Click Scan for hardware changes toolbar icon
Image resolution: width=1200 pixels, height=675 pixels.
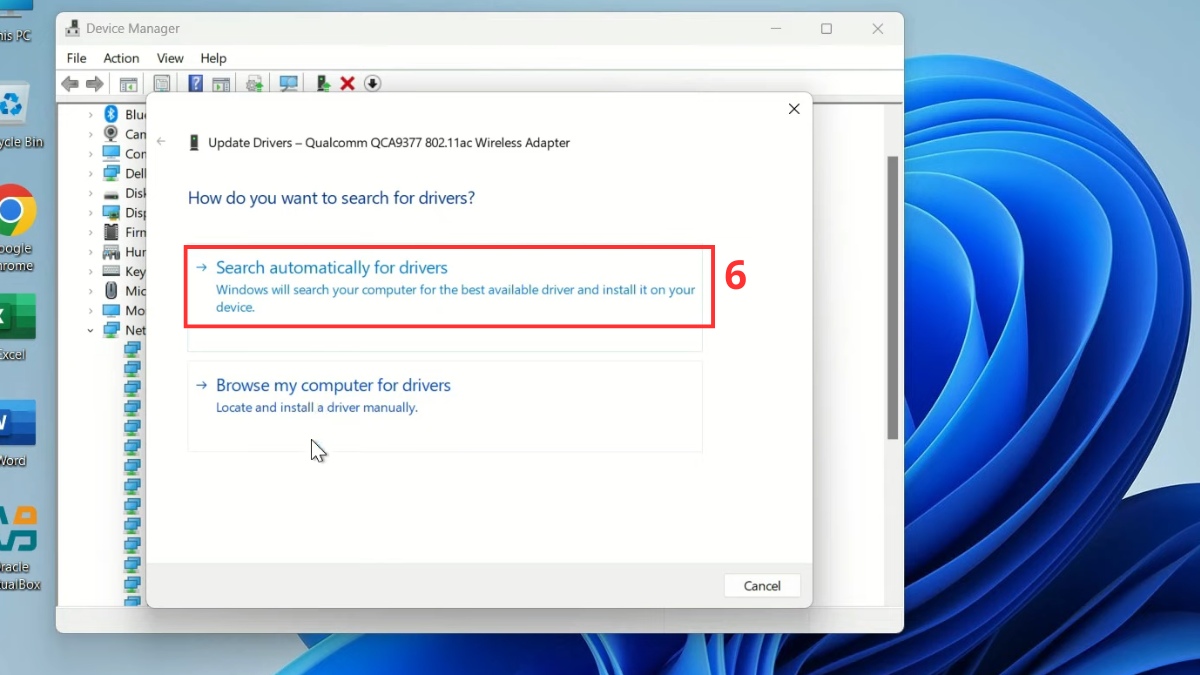pos(289,84)
